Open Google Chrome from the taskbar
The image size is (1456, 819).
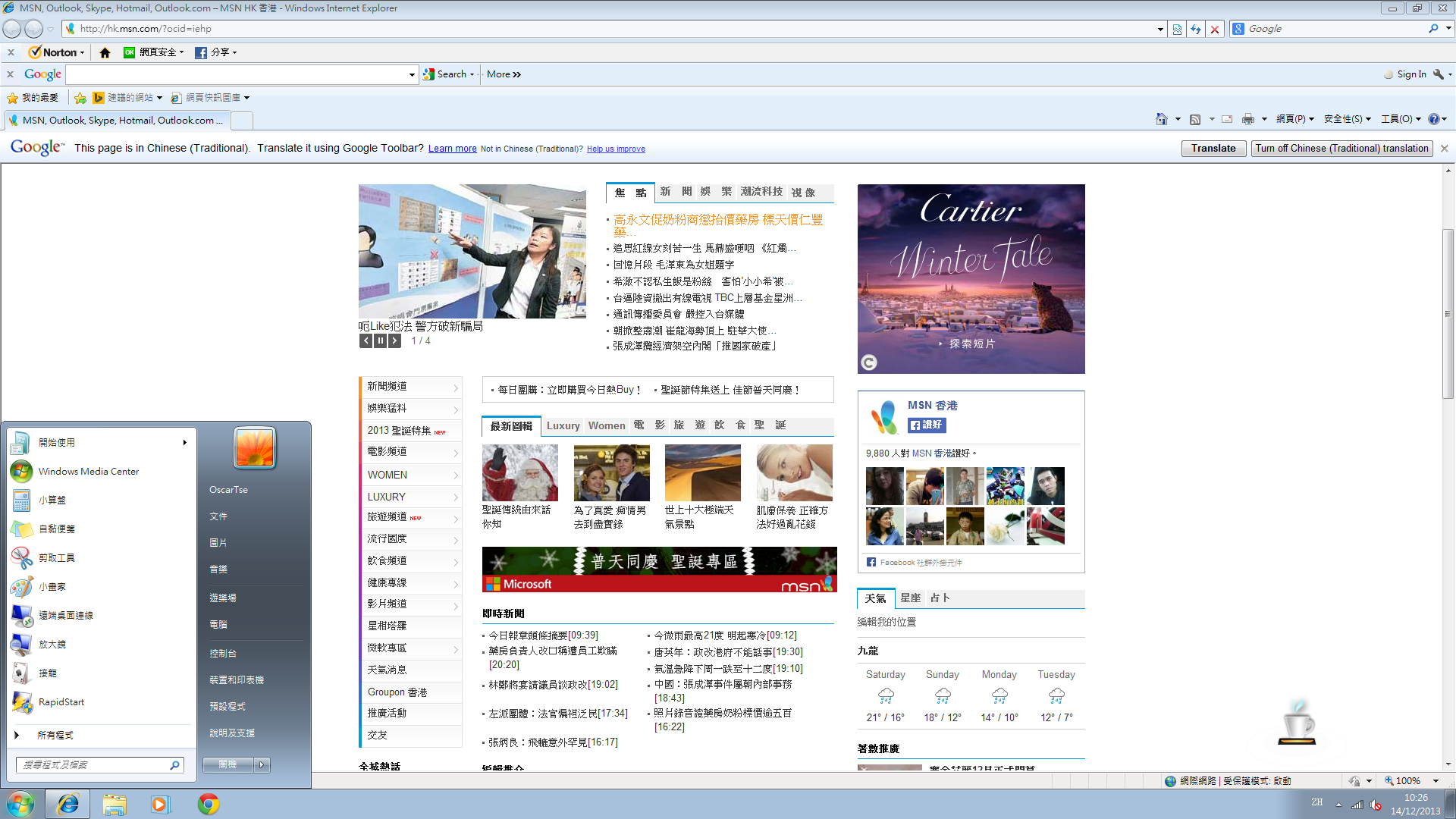click(209, 804)
